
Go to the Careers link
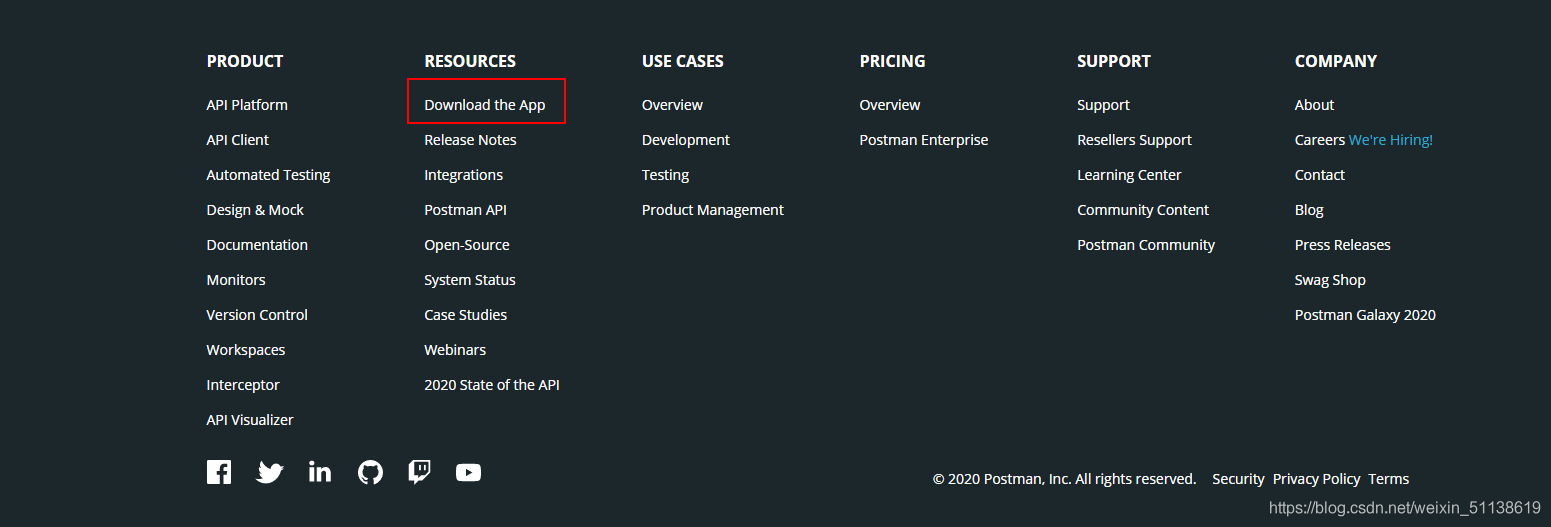pyautogui.click(x=1320, y=140)
